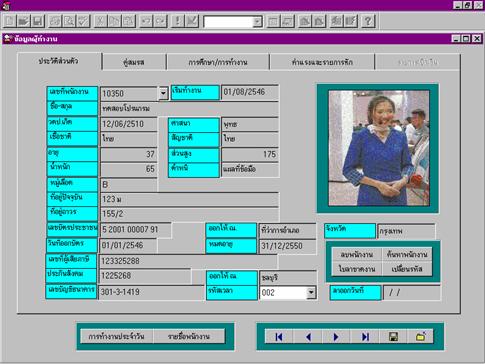Go to the next employee record
Viewport: 485px width, 364px height.
click(336, 337)
